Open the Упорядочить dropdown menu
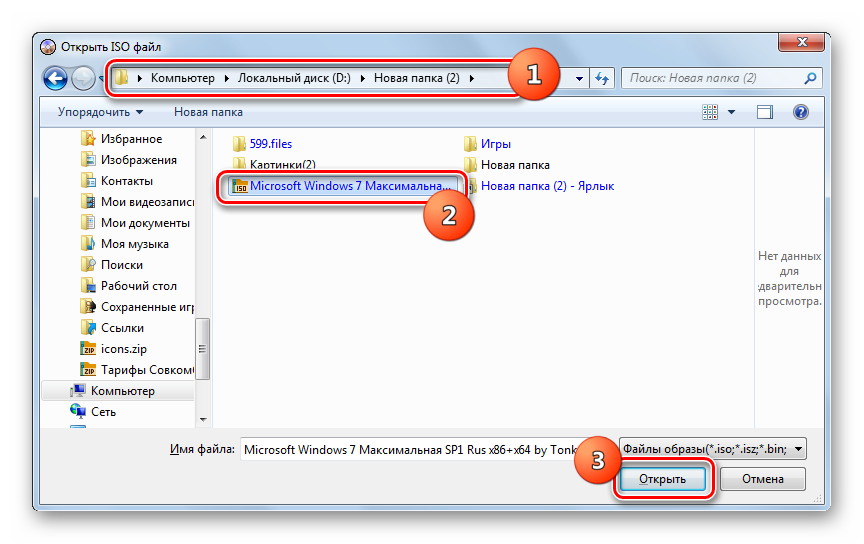The width and height of the screenshot is (864, 544). (100, 112)
